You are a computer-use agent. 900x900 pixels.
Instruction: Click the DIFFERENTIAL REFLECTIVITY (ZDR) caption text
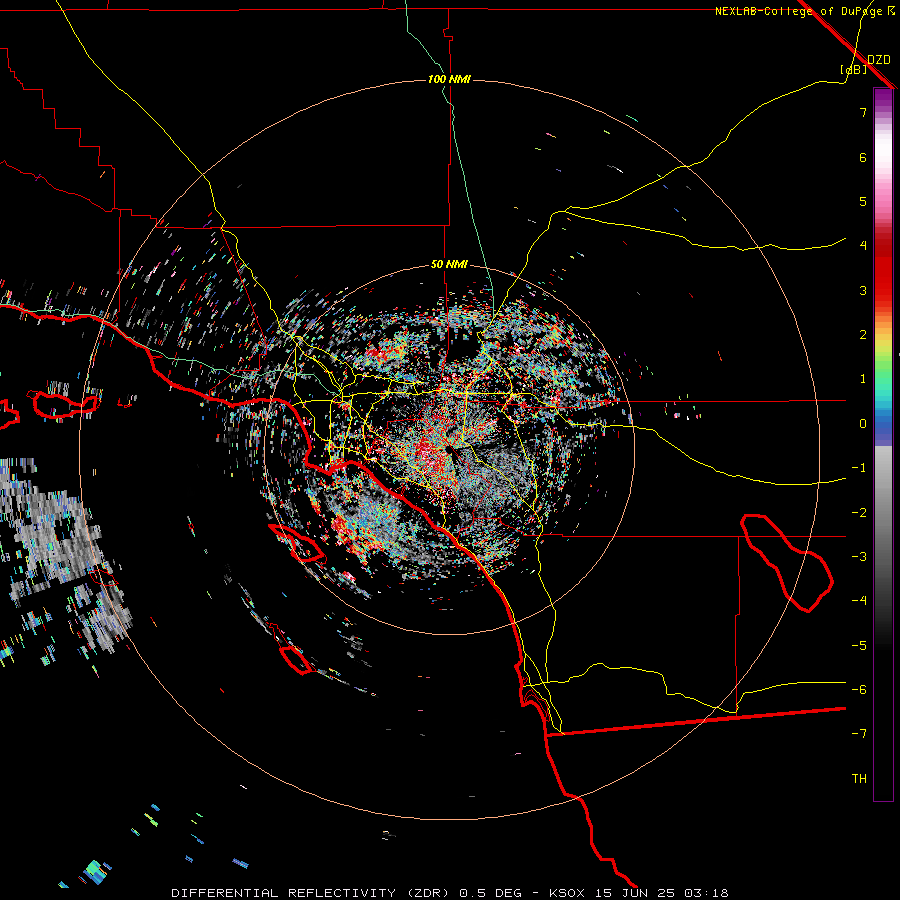pyautogui.click(x=312, y=893)
